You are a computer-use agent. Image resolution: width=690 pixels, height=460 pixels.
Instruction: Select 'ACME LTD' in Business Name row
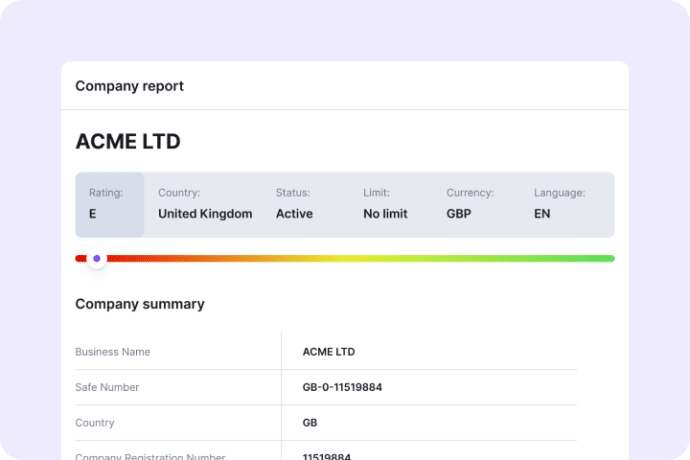click(x=329, y=352)
